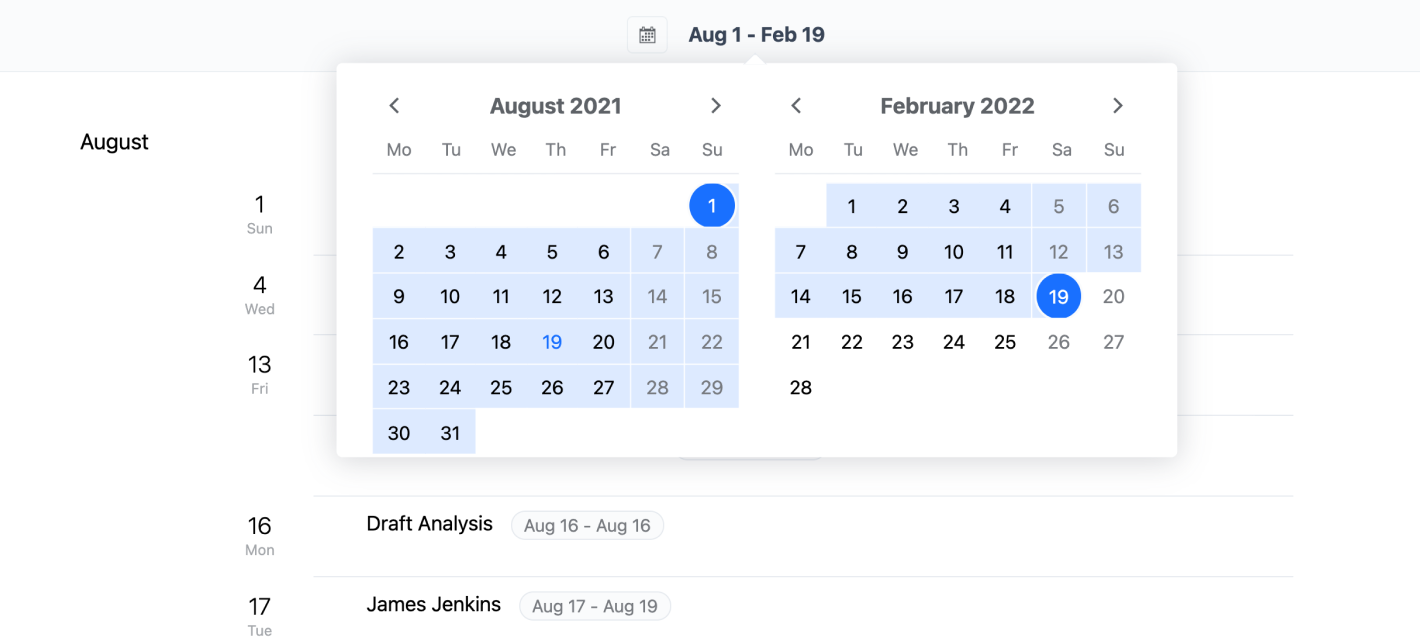This screenshot has height=640, width=1420.
Task: Advance to next month after August 2021
Action: pyautogui.click(x=716, y=106)
